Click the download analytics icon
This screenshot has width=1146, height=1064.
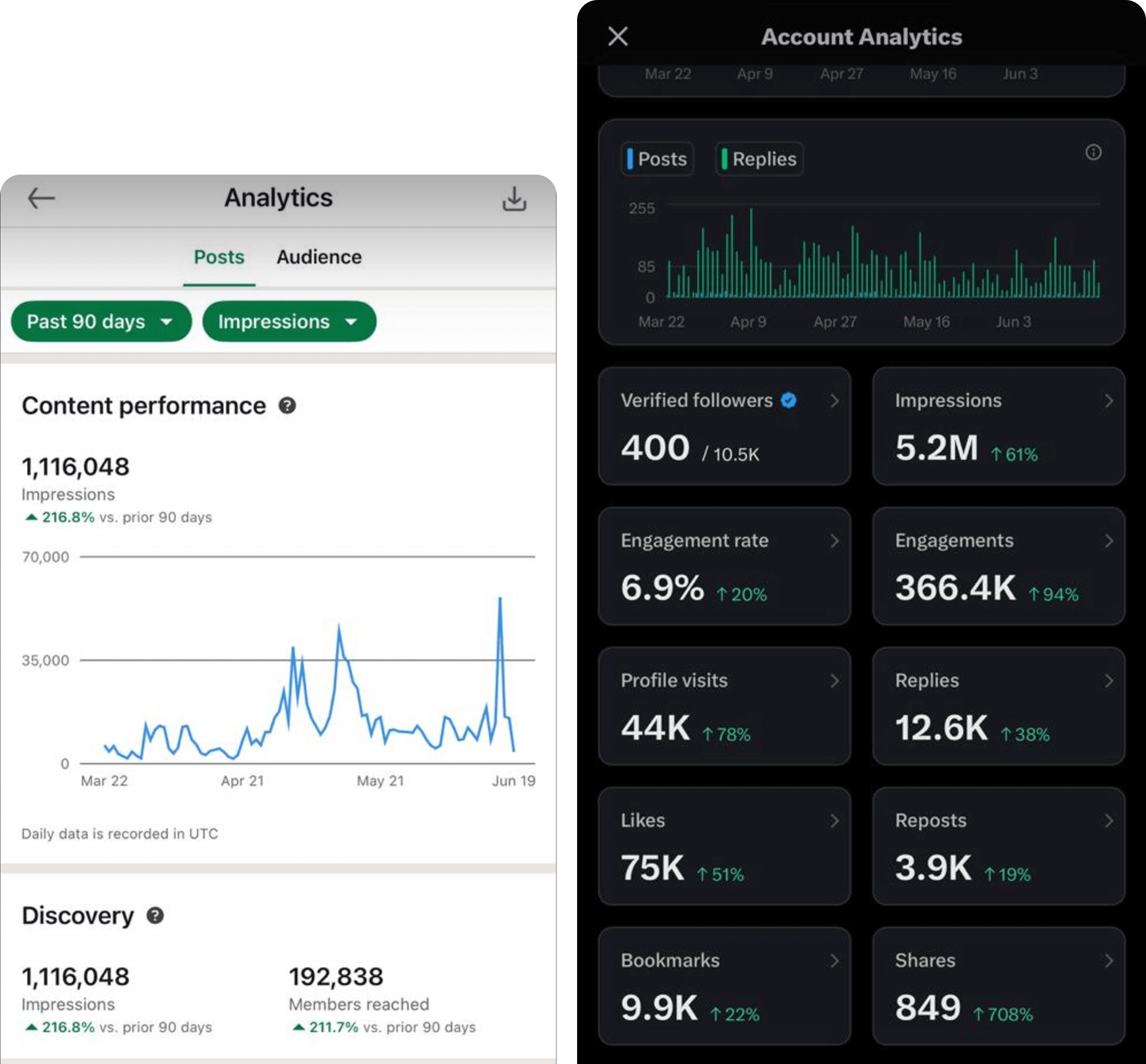[514, 199]
